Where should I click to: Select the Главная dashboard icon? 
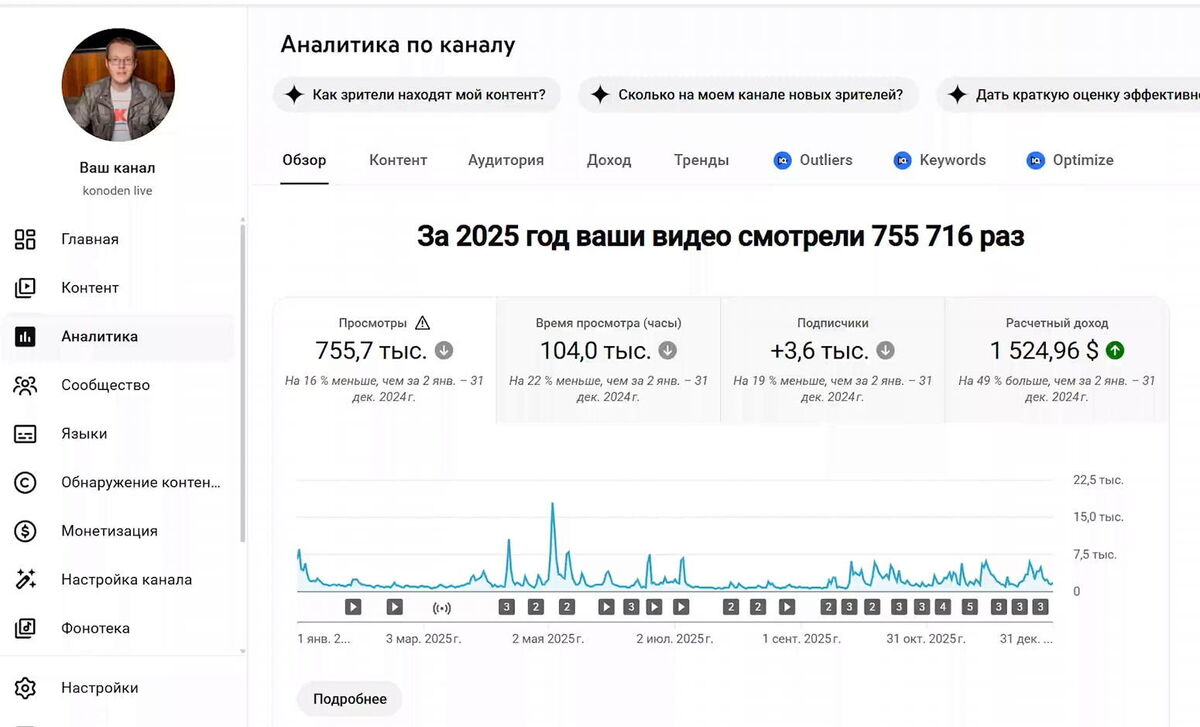[27, 239]
